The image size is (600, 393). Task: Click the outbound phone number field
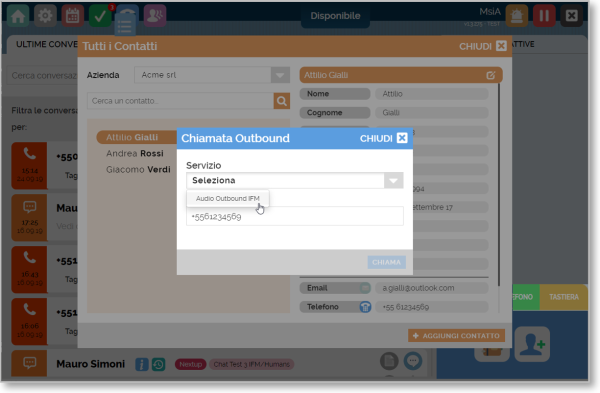point(295,216)
